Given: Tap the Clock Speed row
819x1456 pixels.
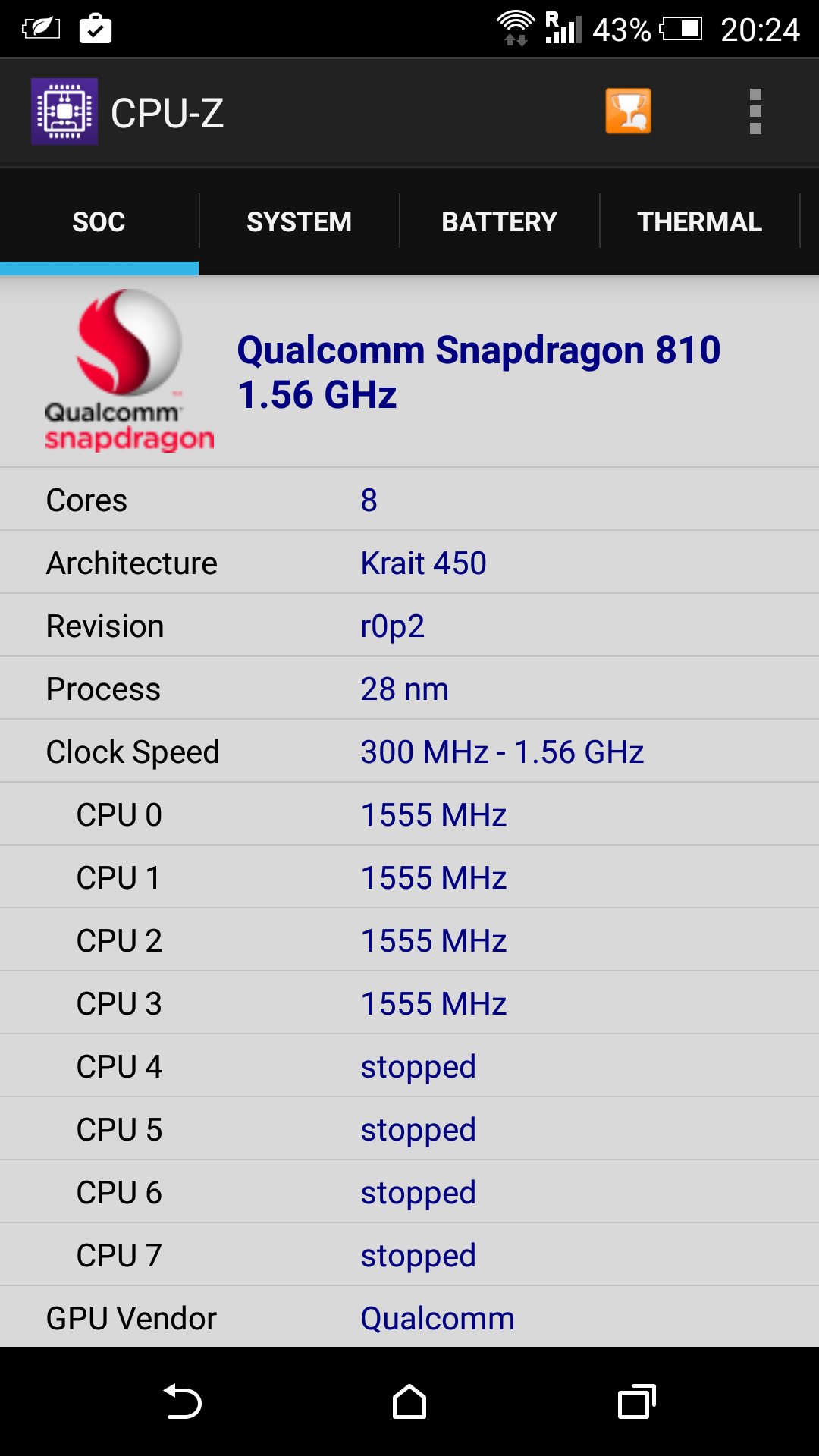Looking at the screenshot, I should pos(409,752).
